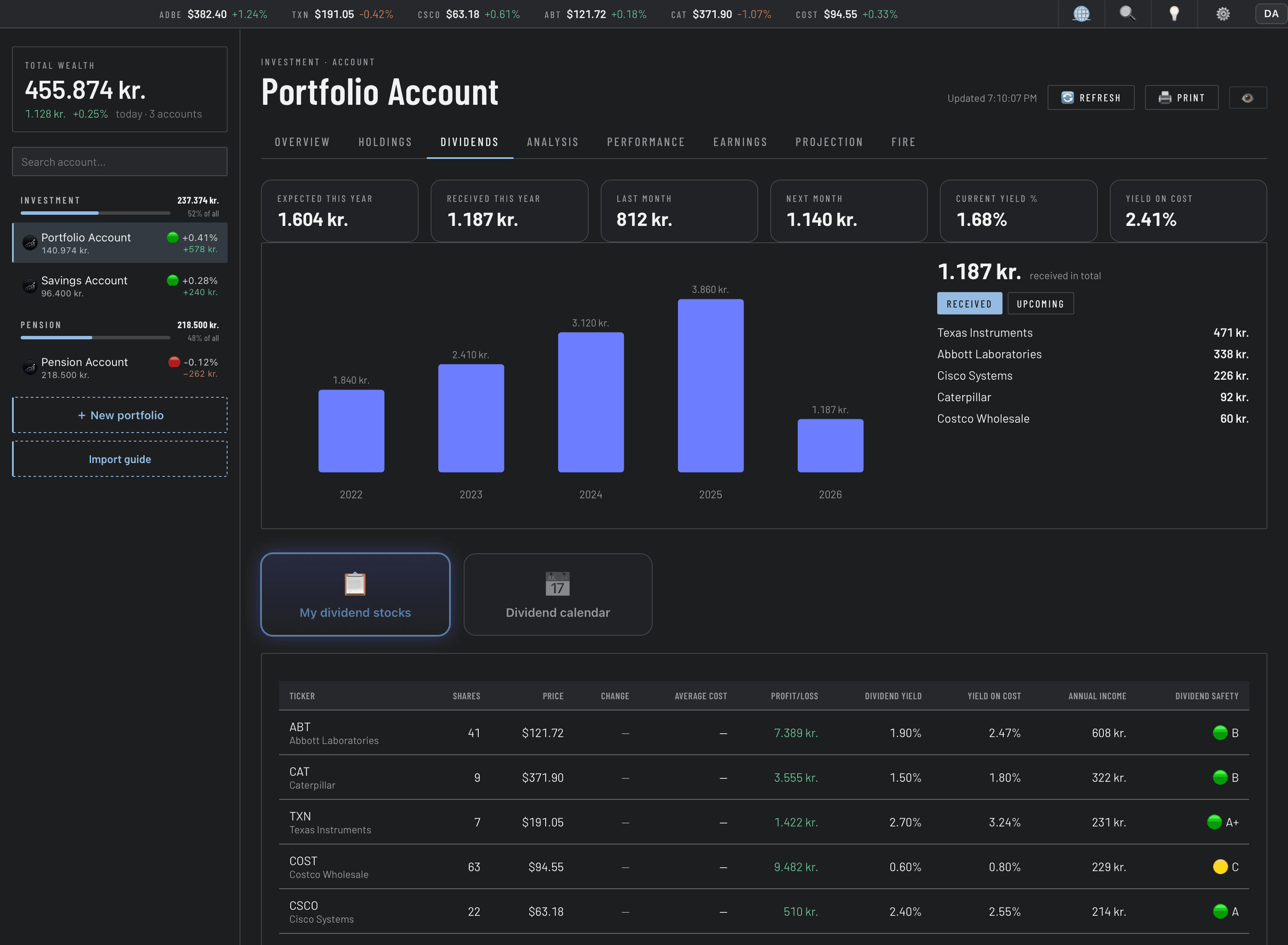Select the Received toggle
1288x945 pixels.
pyautogui.click(x=969, y=304)
